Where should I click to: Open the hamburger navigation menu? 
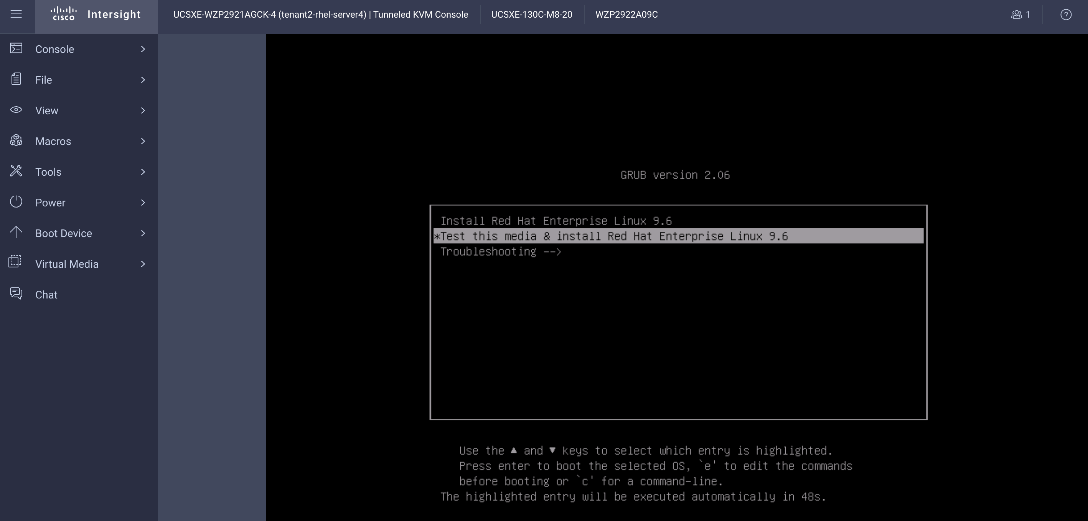[17, 14]
